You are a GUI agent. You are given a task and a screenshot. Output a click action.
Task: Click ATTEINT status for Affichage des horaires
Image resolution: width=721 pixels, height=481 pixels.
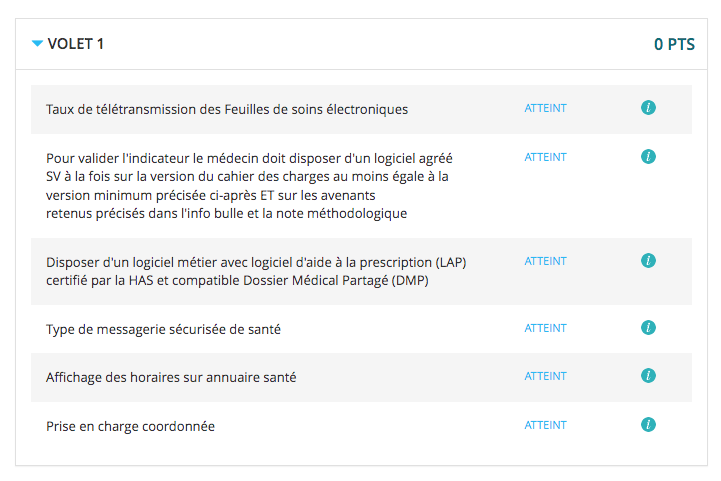[x=545, y=376]
